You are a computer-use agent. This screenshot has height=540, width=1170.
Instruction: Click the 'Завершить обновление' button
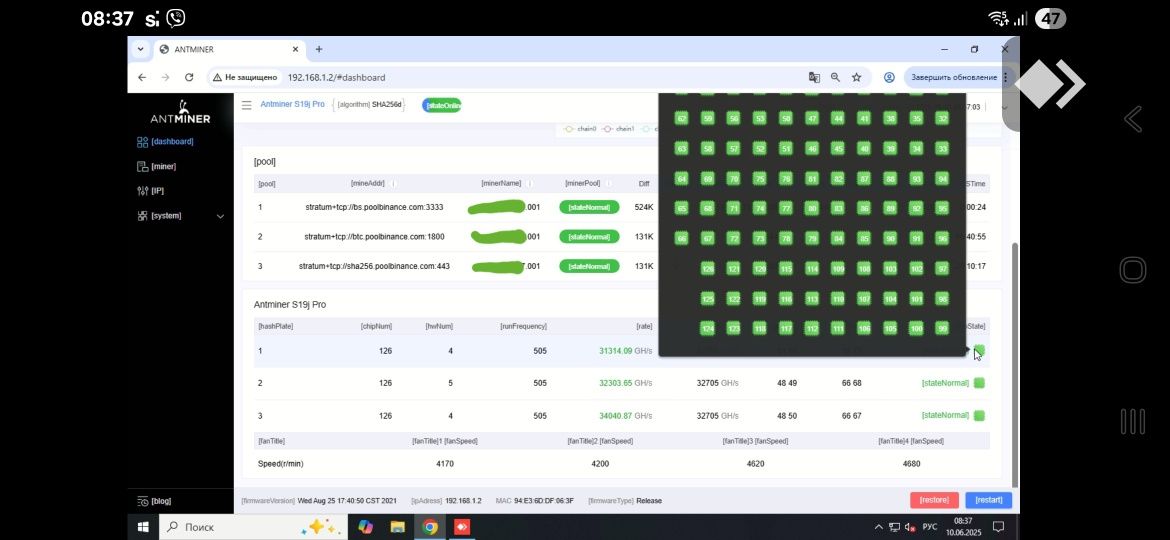[x=954, y=78]
